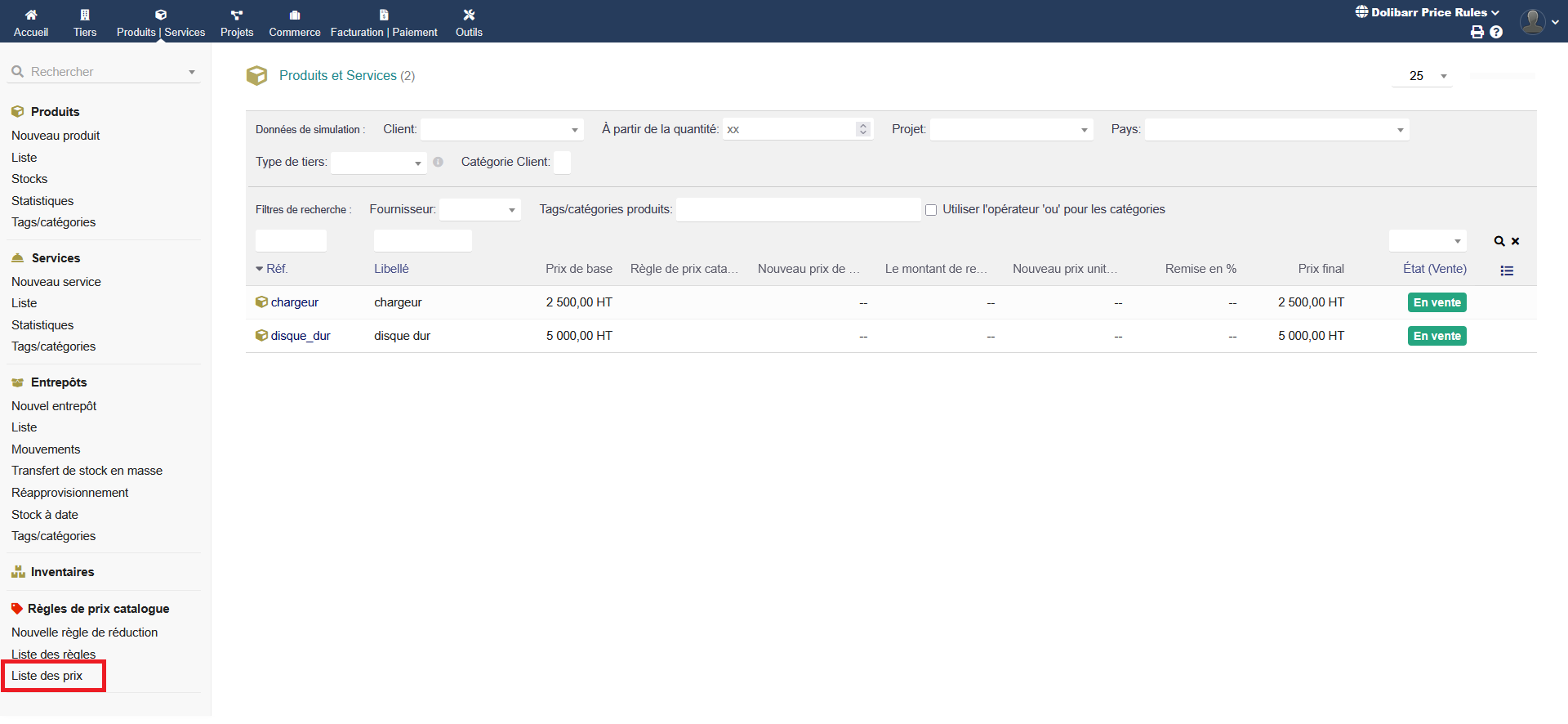Adjust the quantity stepper arrows
The height and width of the screenshot is (724, 1568).
tap(862, 129)
